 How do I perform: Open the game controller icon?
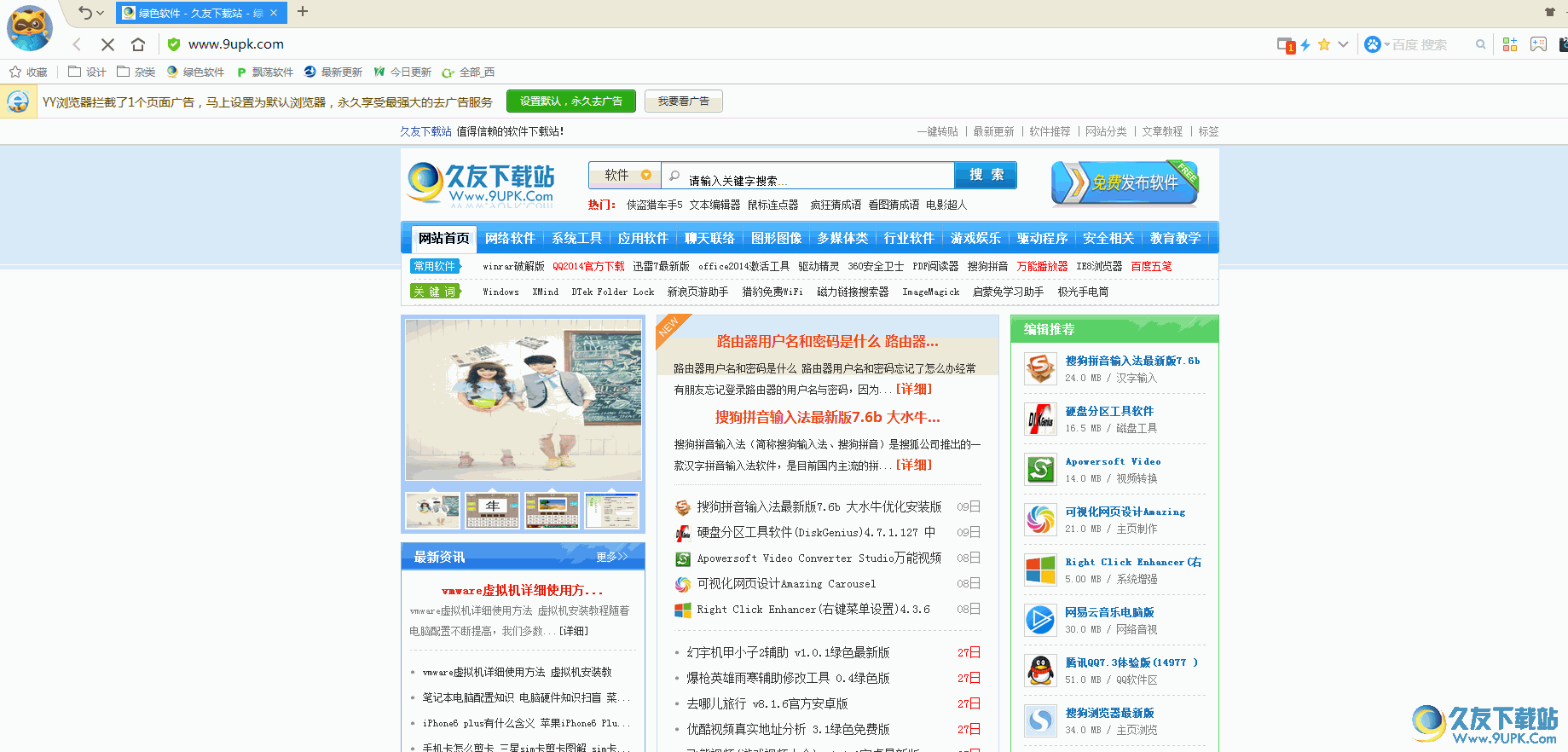coord(1538,44)
